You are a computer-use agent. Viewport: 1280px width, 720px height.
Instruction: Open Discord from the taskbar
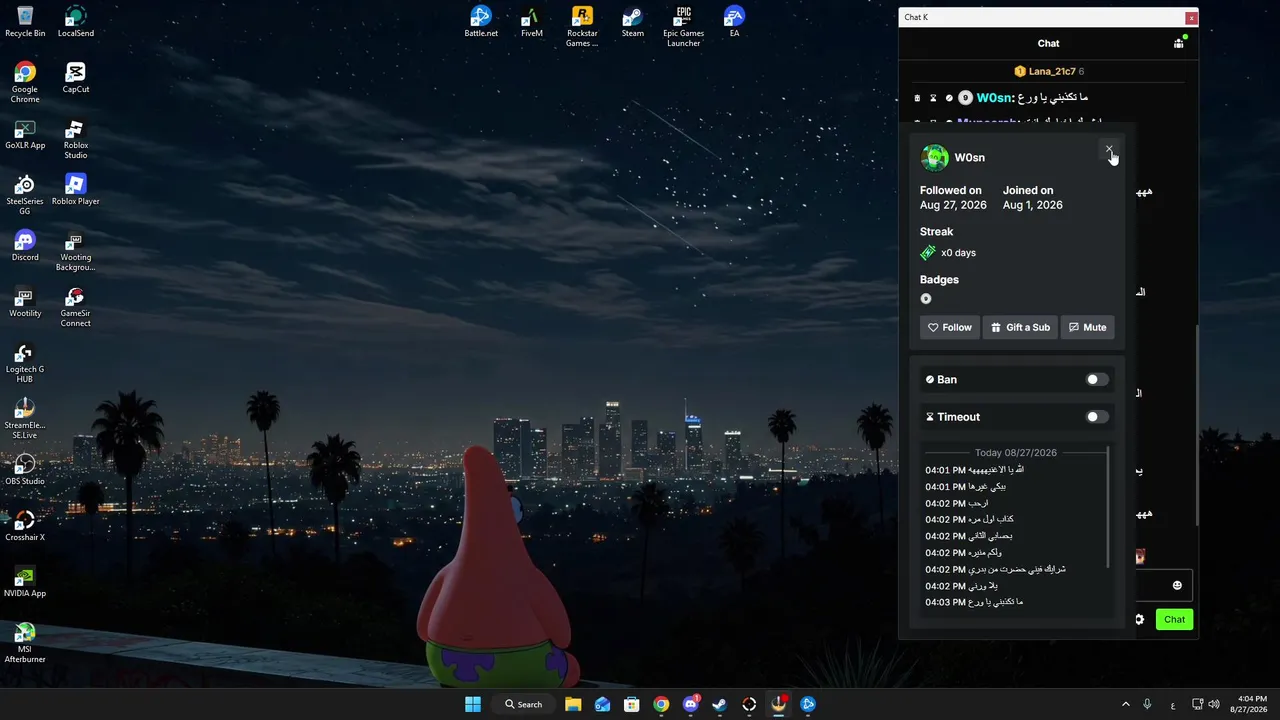(690, 704)
